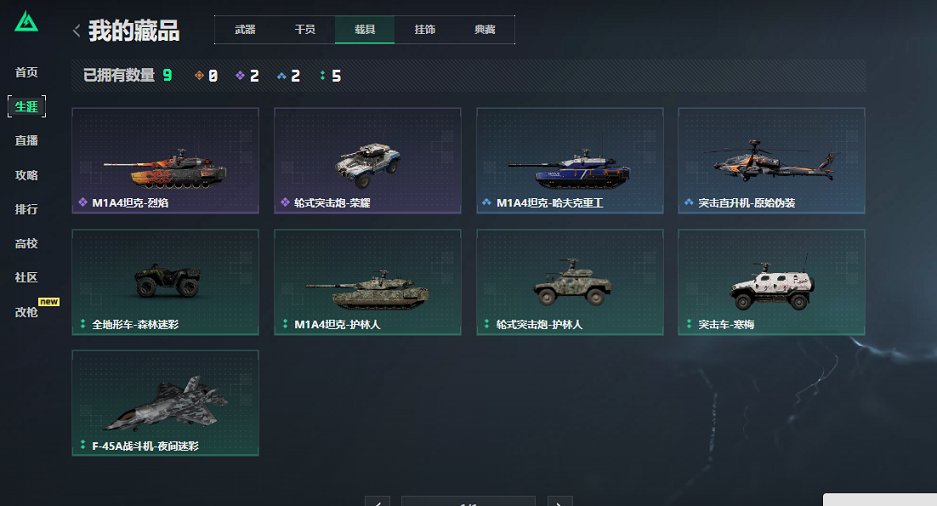Click the green triangle logo icon
The width and height of the screenshot is (937, 506).
point(26,22)
